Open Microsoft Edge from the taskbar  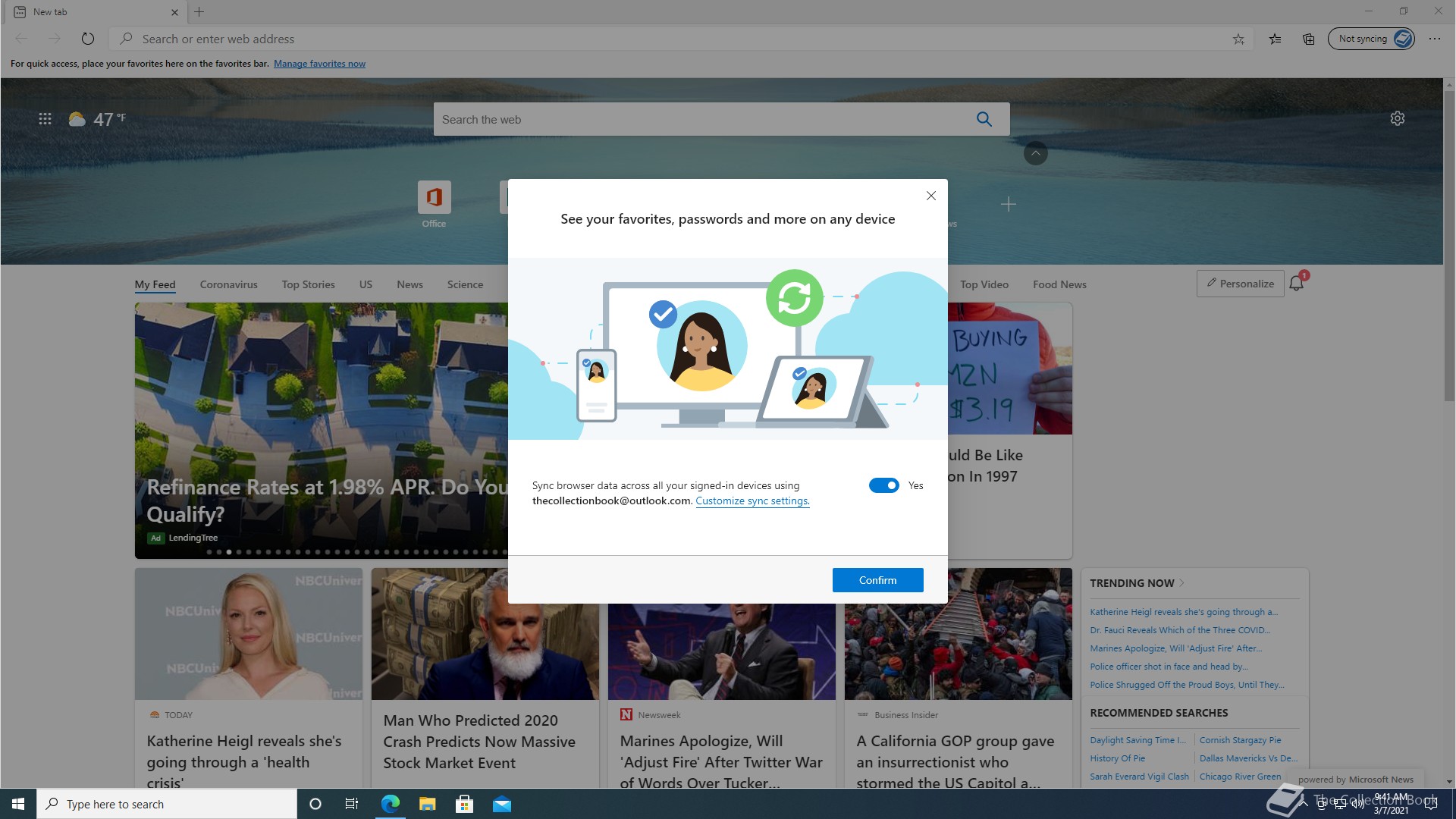coord(391,804)
